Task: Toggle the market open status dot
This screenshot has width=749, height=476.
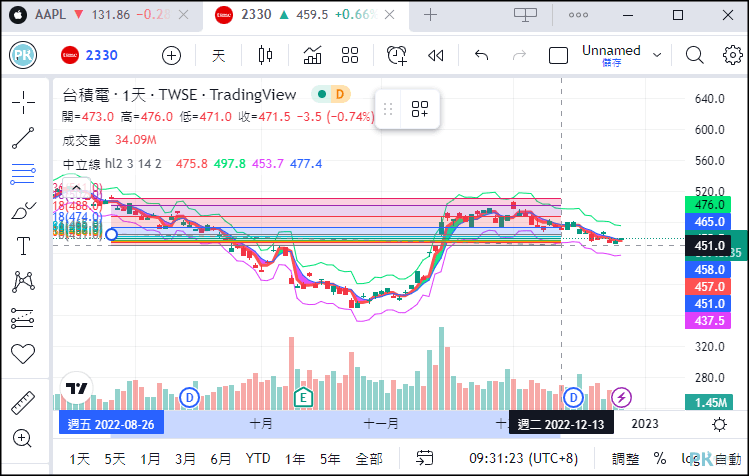Action: pos(322,94)
